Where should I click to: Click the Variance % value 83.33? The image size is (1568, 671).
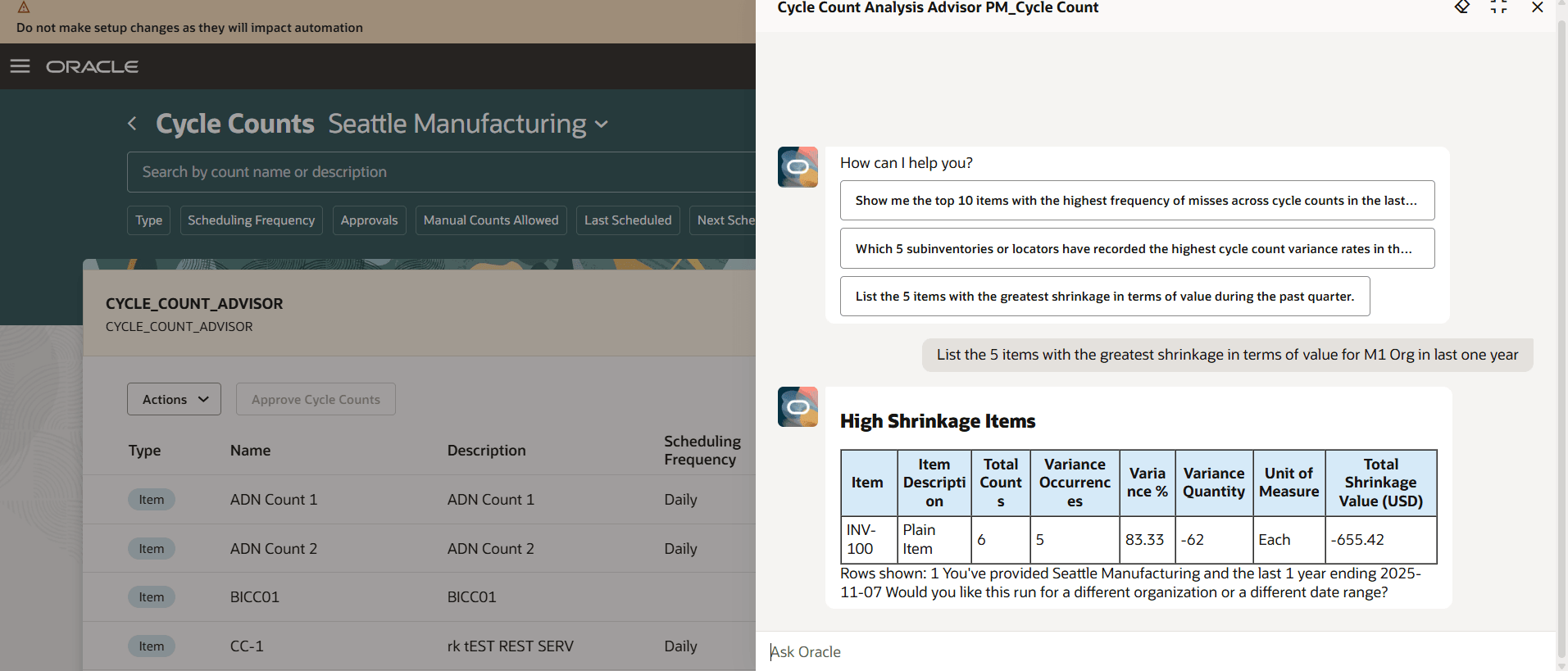1144,540
